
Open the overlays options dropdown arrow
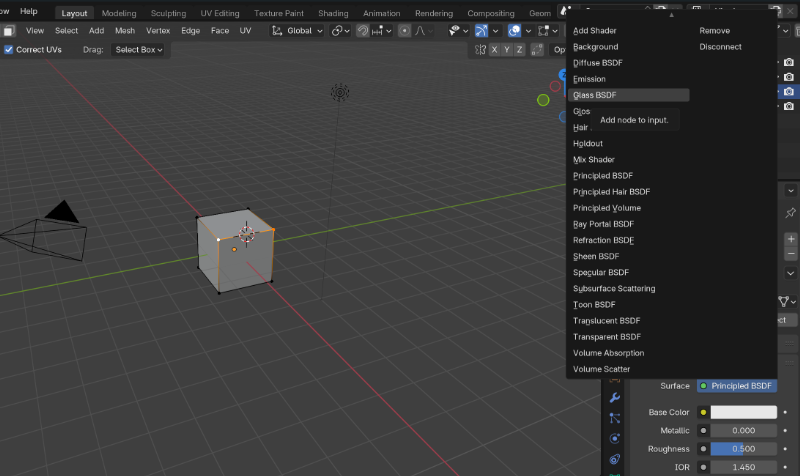528,31
